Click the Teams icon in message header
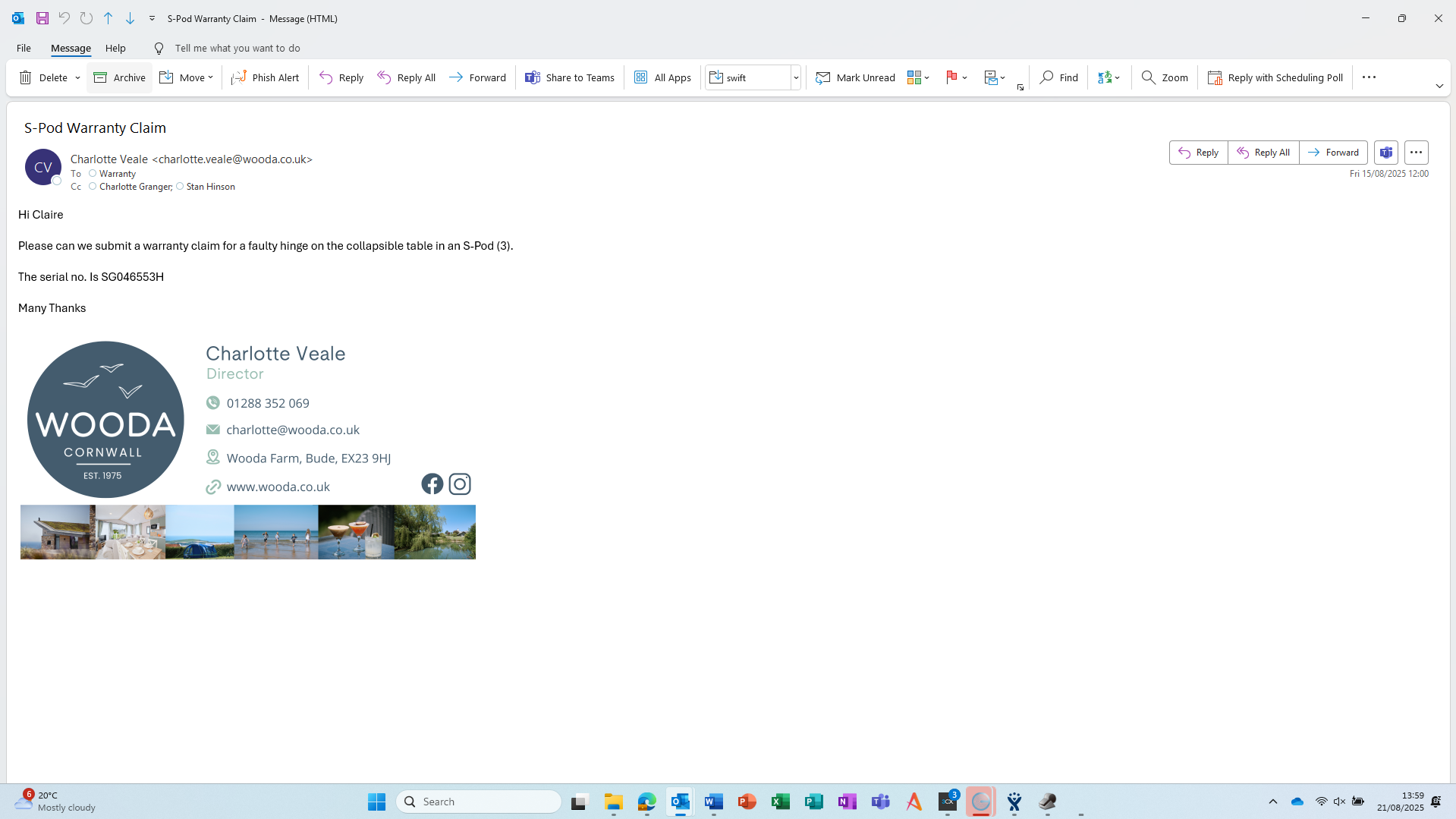Screen dimensions: 1456x819 click(x=1386, y=153)
